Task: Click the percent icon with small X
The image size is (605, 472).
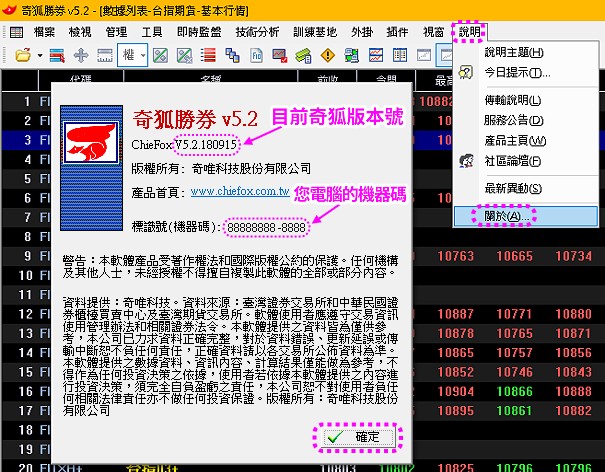Action: click(x=184, y=56)
